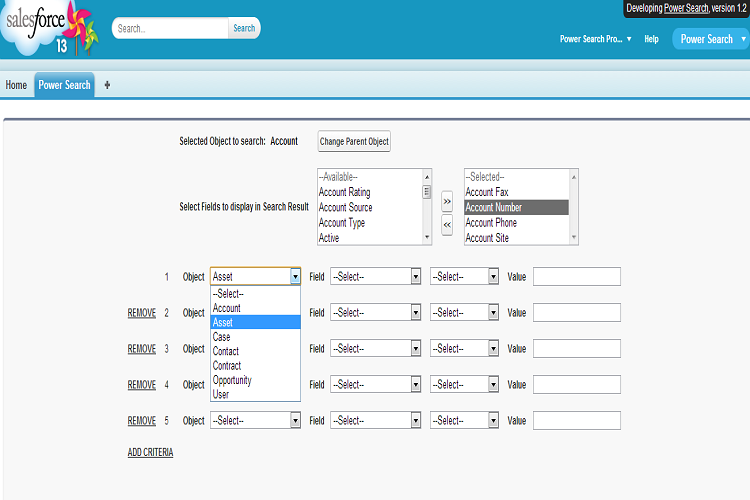Pick Account option in object dropdown
Viewport: 750px width, 500px height.
[x=227, y=308]
